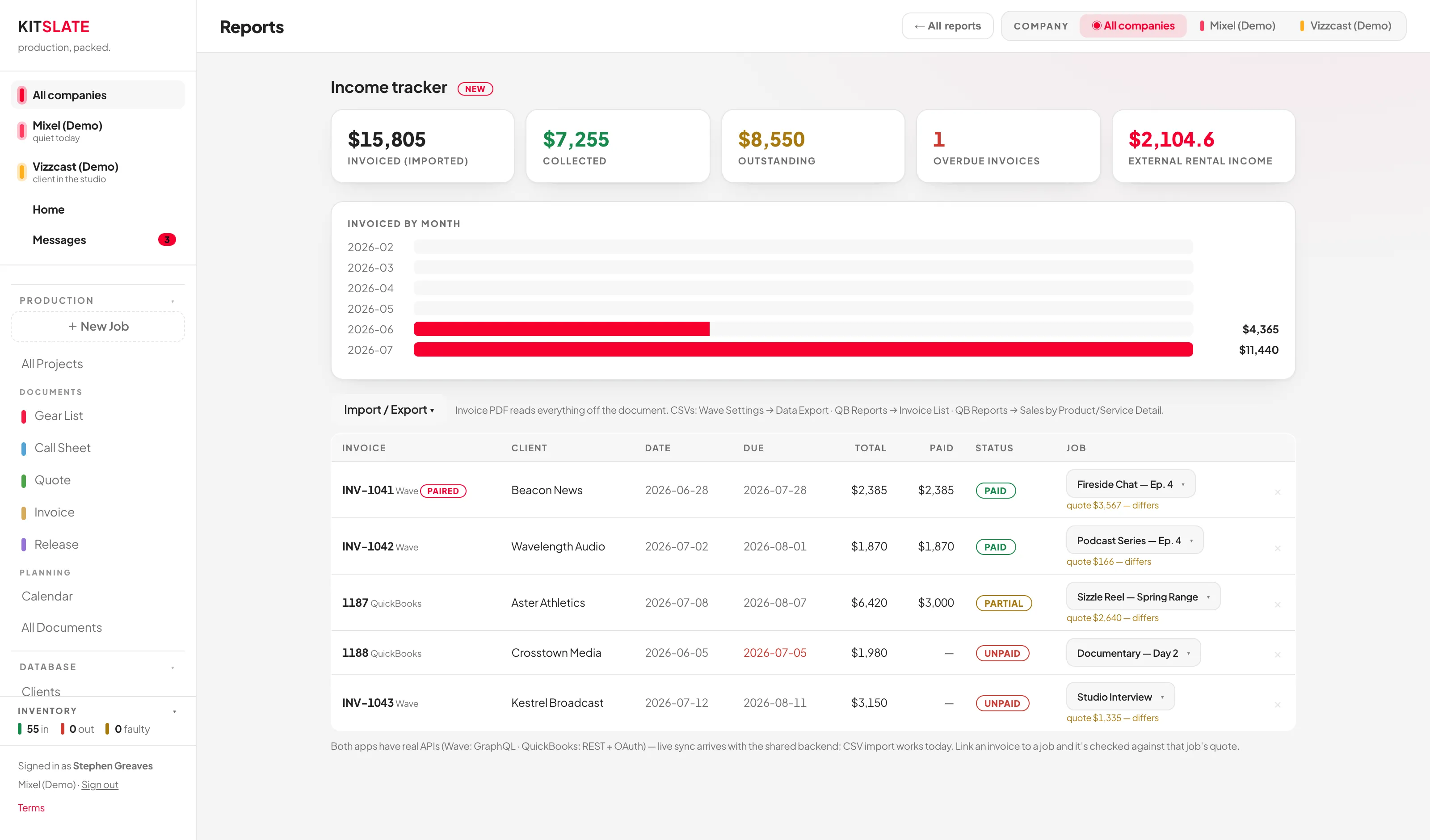The image size is (1430, 840).
Task: Click the overdue date 2026-07-05
Action: pos(774,653)
